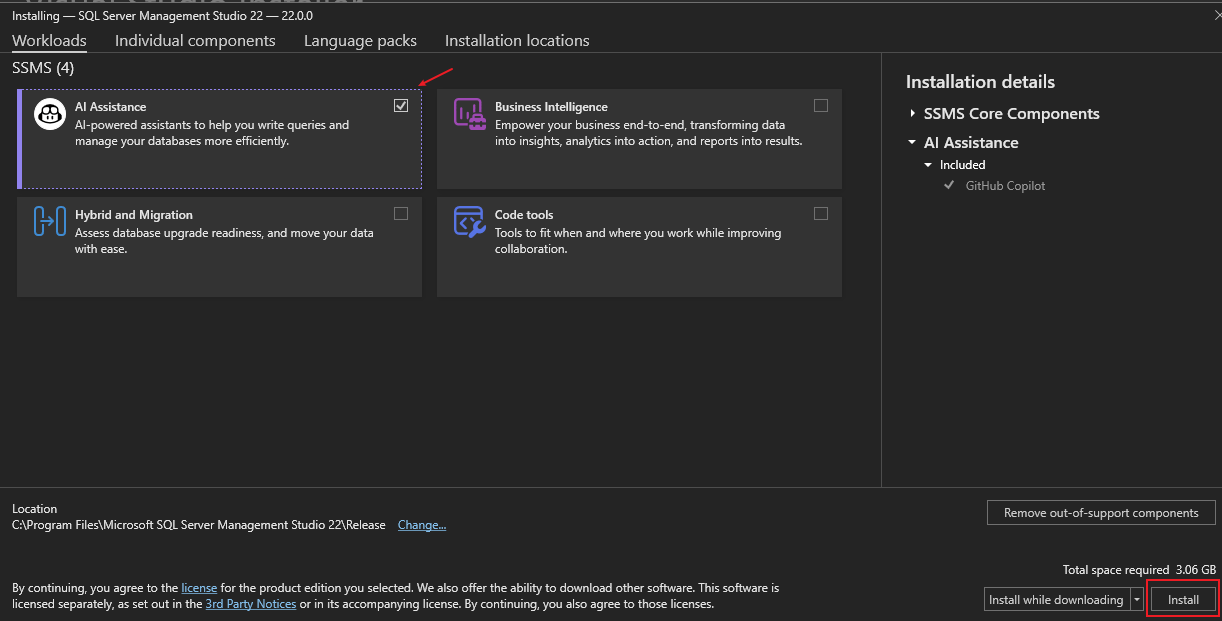Image resolution: width=1222 pixels, height=621 pixels.
Task: Collapse the Included components list
Action: (x=928, y=165)
